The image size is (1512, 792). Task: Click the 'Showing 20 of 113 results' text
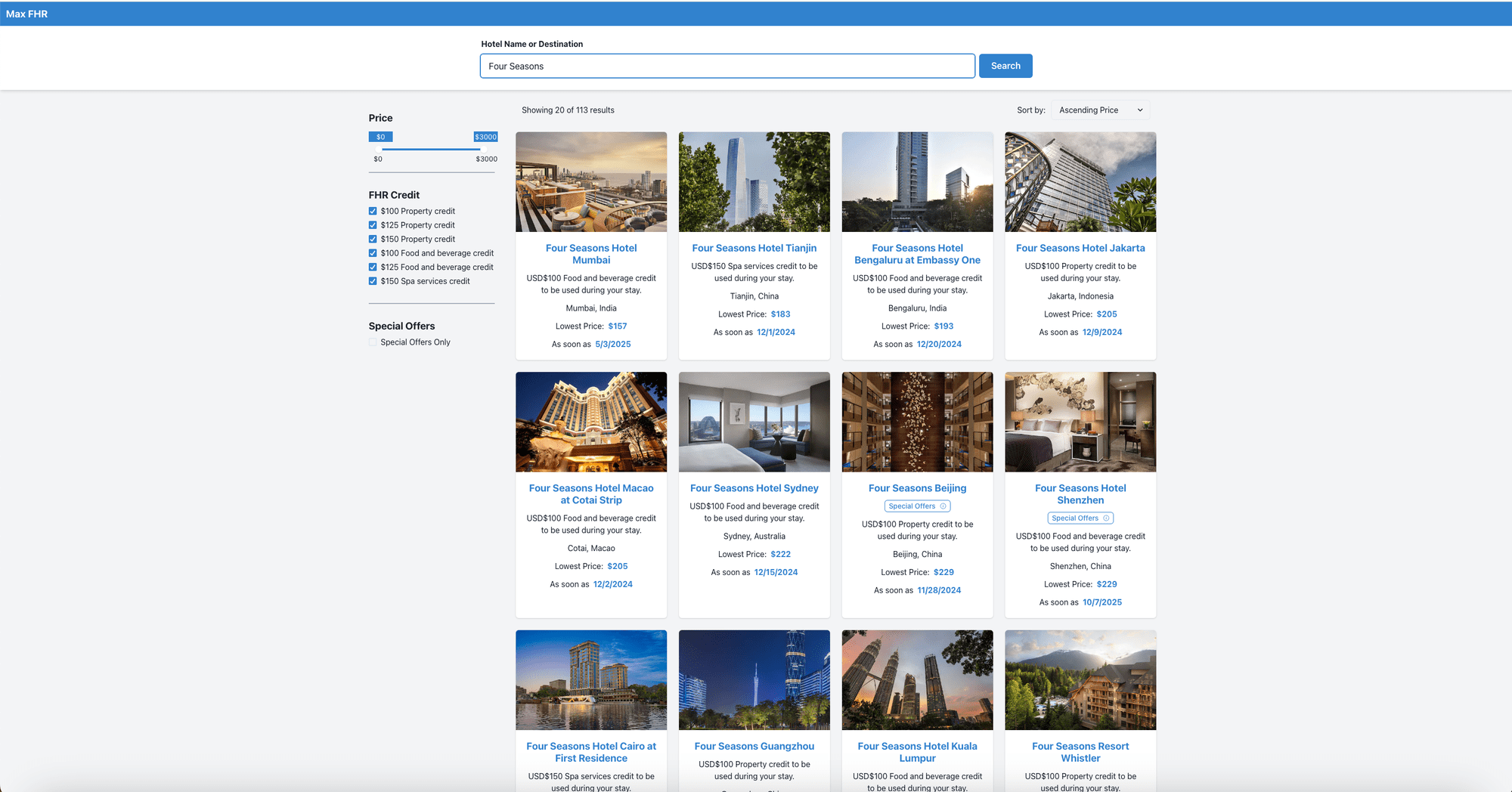(x=568, y=110)
